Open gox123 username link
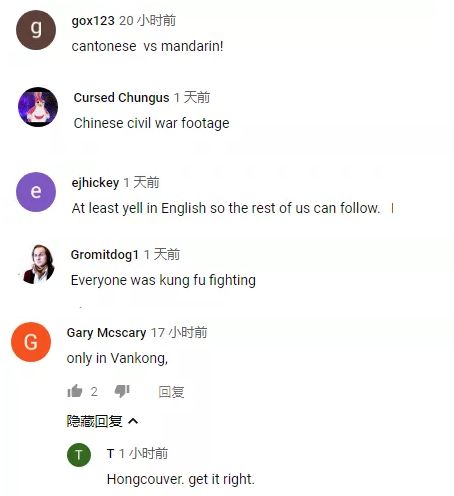The width and height of the screenshot is (454, 496). point(93,21)
